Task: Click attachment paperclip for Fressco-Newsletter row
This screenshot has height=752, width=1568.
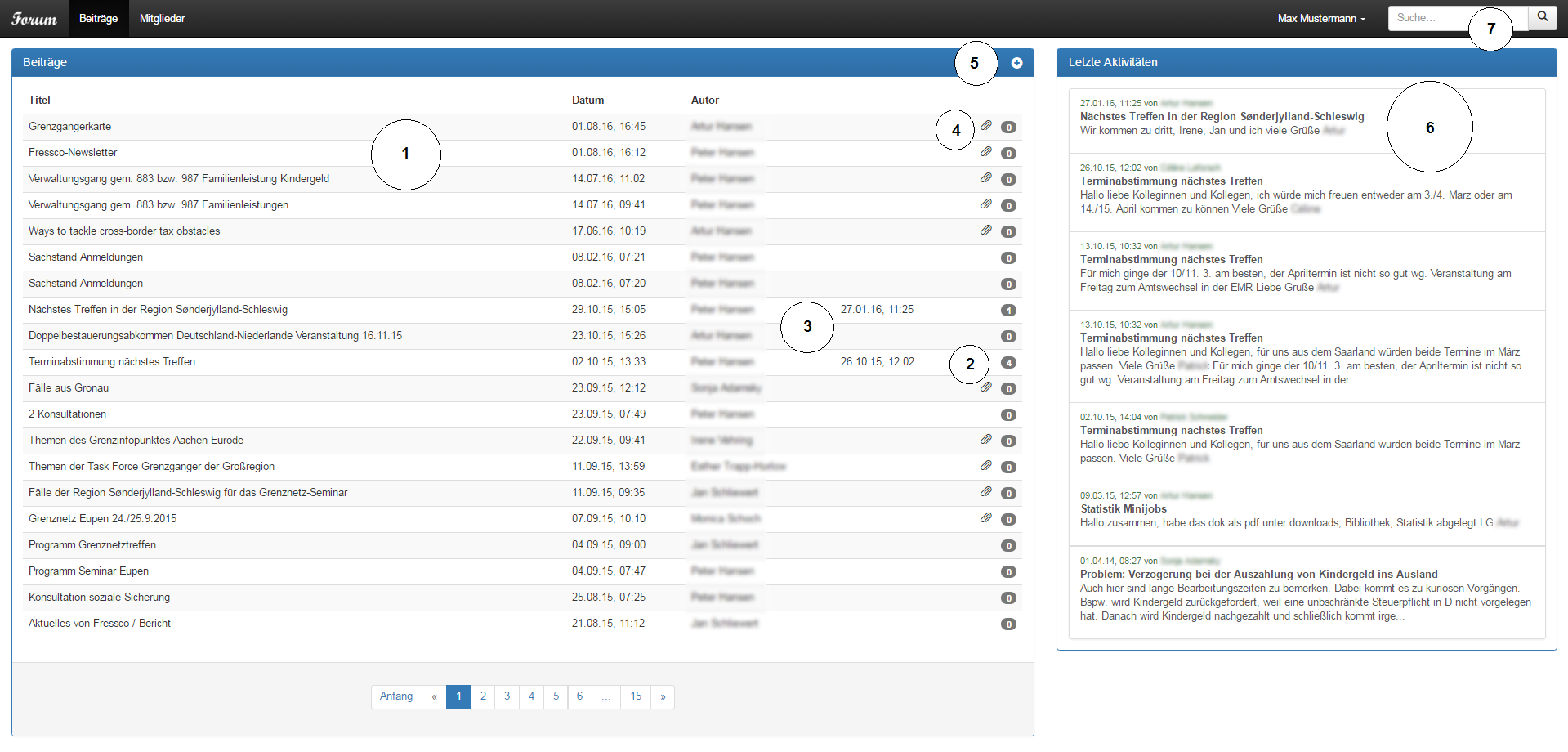Action: click(x=986, y=152)
